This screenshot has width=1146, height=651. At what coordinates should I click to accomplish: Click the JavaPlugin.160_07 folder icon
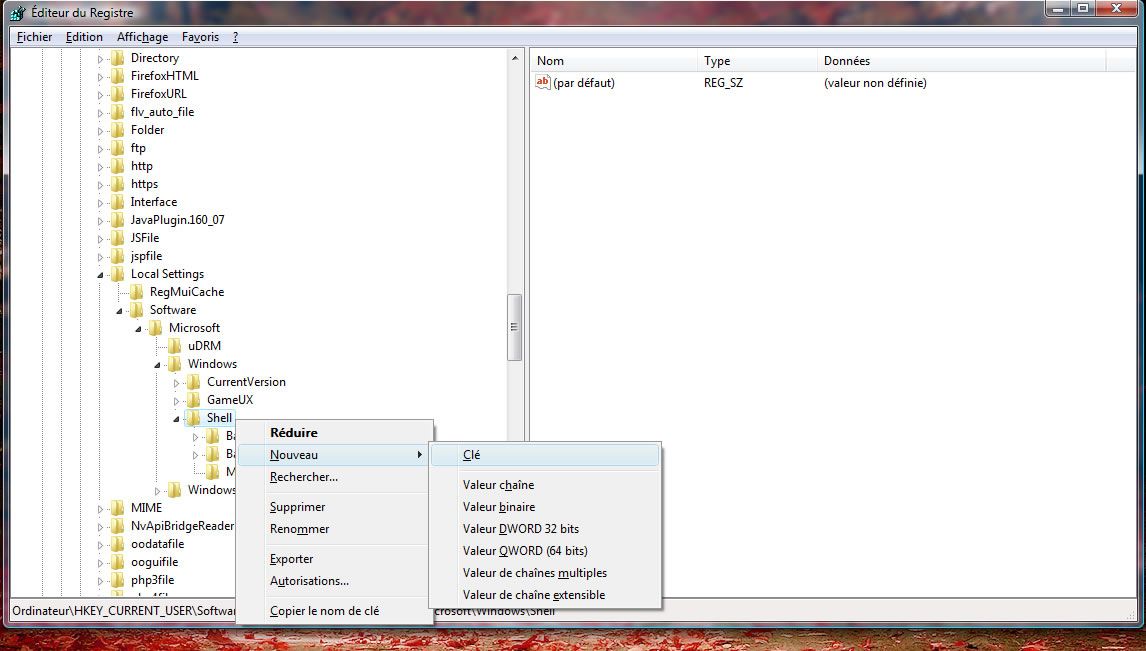(118, 220)
